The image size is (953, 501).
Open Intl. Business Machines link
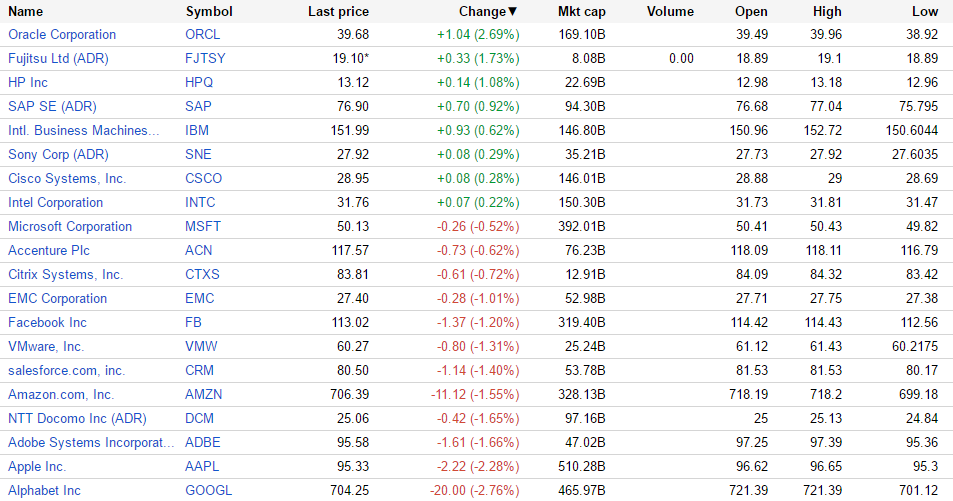tap(84, 131)
